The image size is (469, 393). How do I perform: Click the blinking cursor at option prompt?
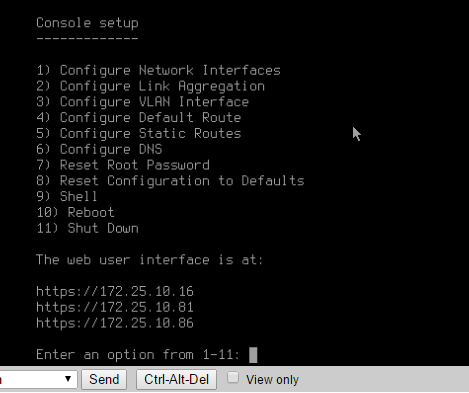pyautogui.click(x=253, y=355)
